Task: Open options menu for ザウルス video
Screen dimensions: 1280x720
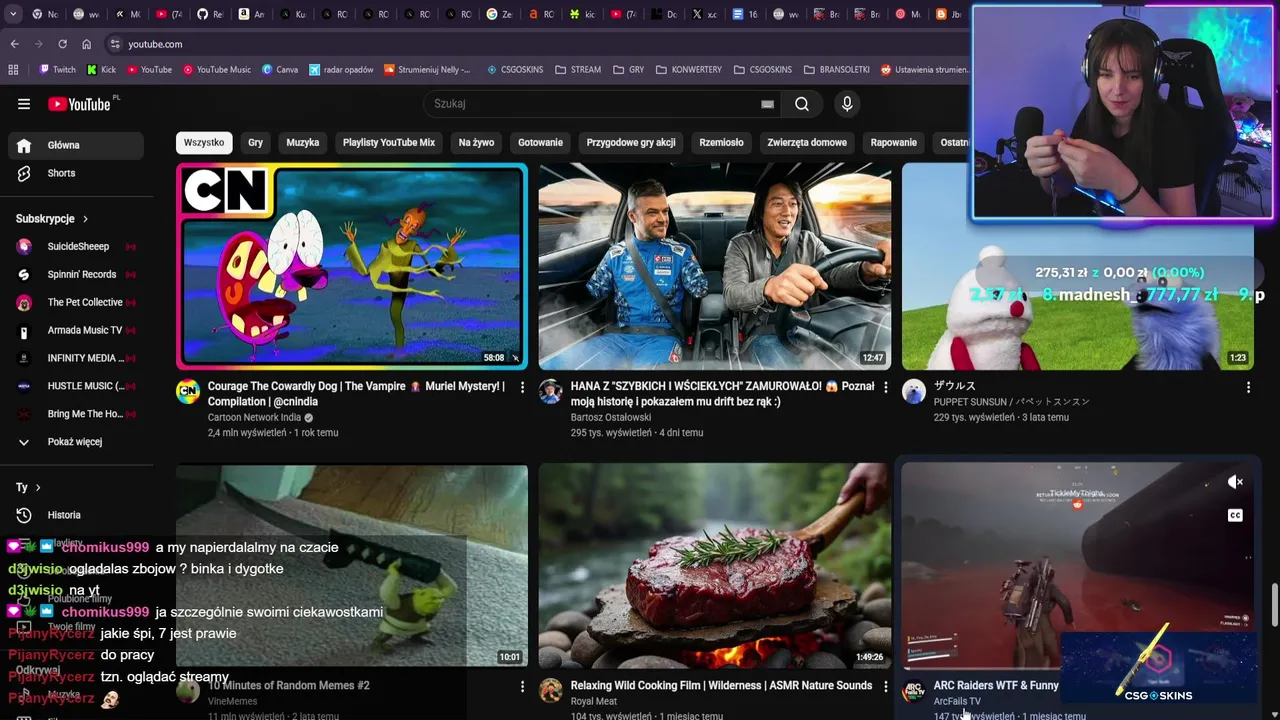Action: [1248, 387]
